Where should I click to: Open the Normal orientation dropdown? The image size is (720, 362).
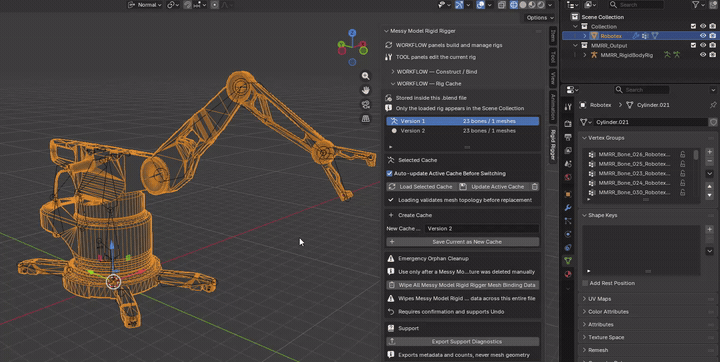pos(144,5)
